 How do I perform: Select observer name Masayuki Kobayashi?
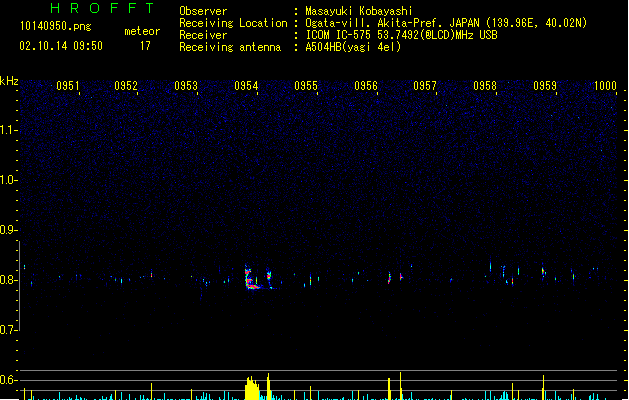tap(359, 11)
